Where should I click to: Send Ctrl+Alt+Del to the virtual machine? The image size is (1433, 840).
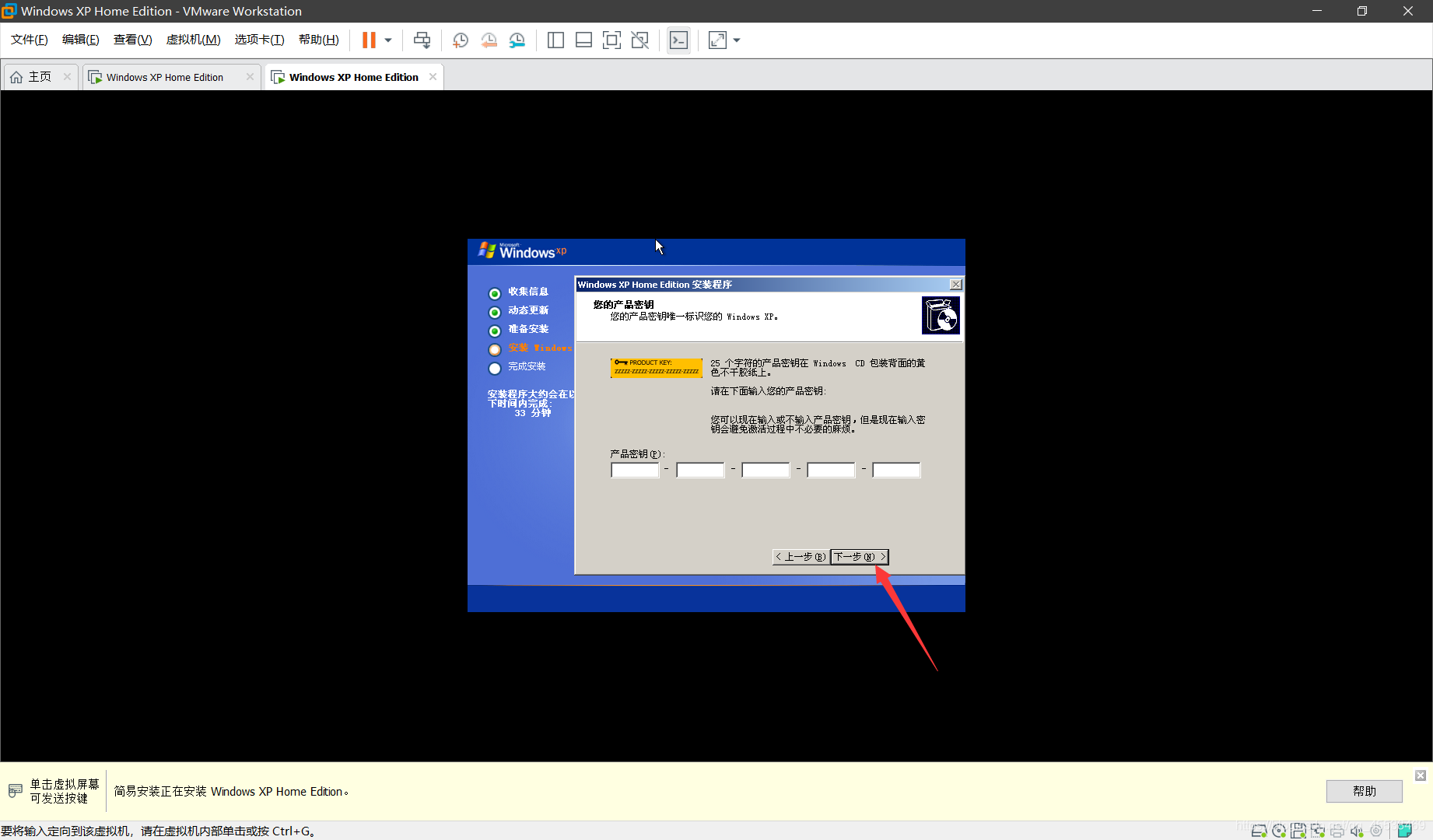(x=422, y=40)
